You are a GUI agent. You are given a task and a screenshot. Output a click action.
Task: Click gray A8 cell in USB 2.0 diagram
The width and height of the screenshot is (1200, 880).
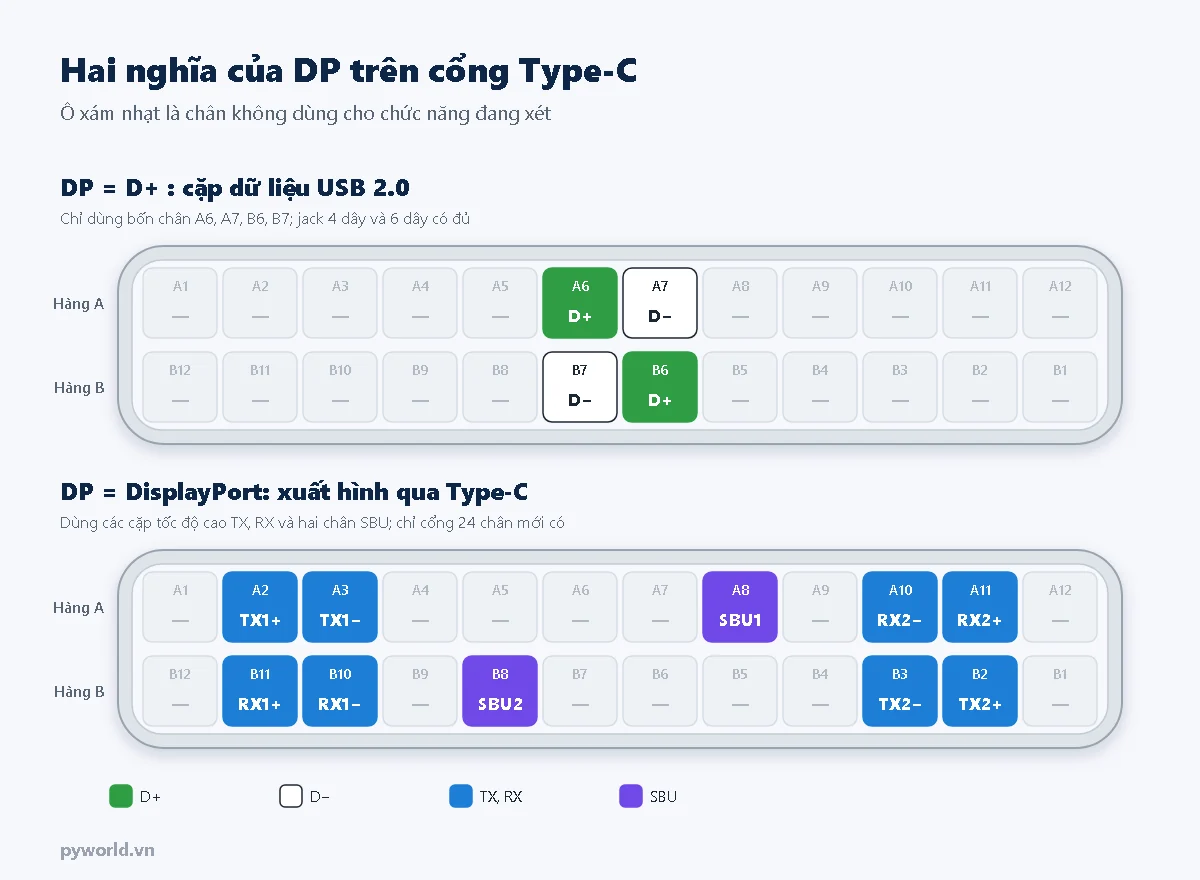(740, 303)
